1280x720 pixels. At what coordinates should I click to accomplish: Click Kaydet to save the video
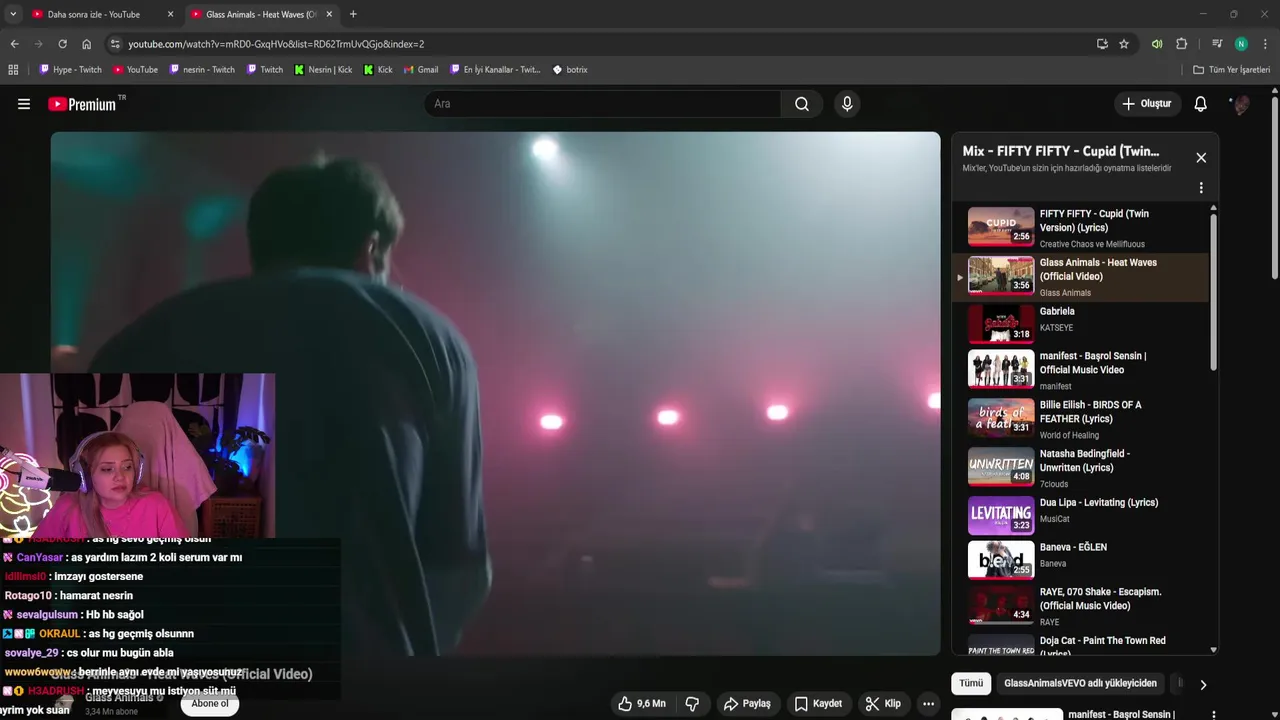(x=818, y=704)
